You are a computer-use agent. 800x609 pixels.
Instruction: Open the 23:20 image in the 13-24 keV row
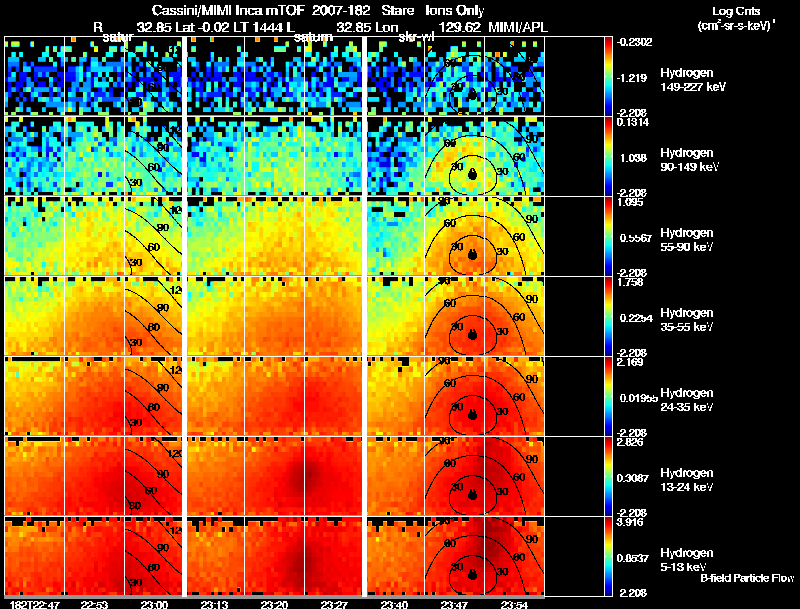274,476
